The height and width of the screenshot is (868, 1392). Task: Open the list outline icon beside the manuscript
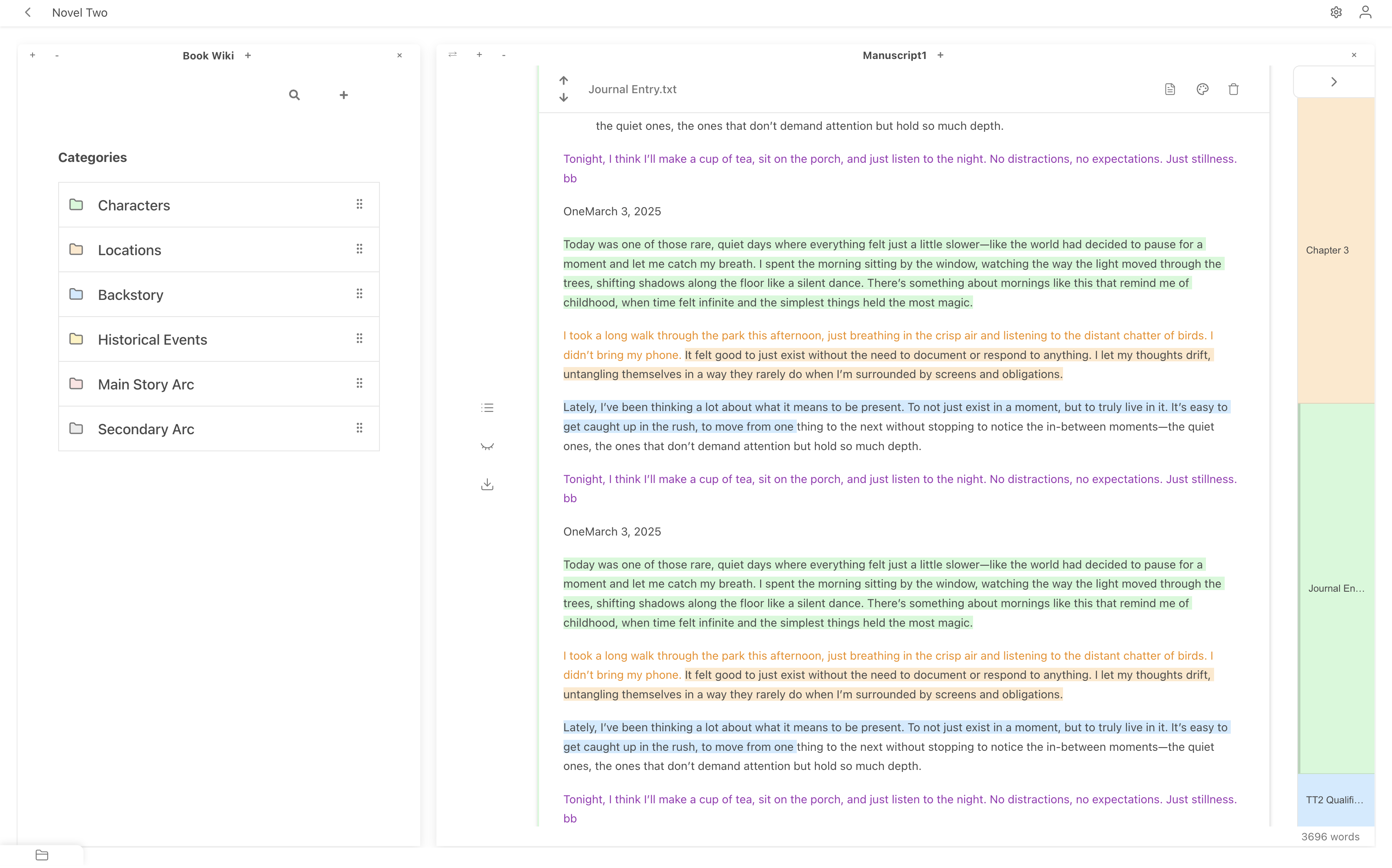tap(487, 408)
